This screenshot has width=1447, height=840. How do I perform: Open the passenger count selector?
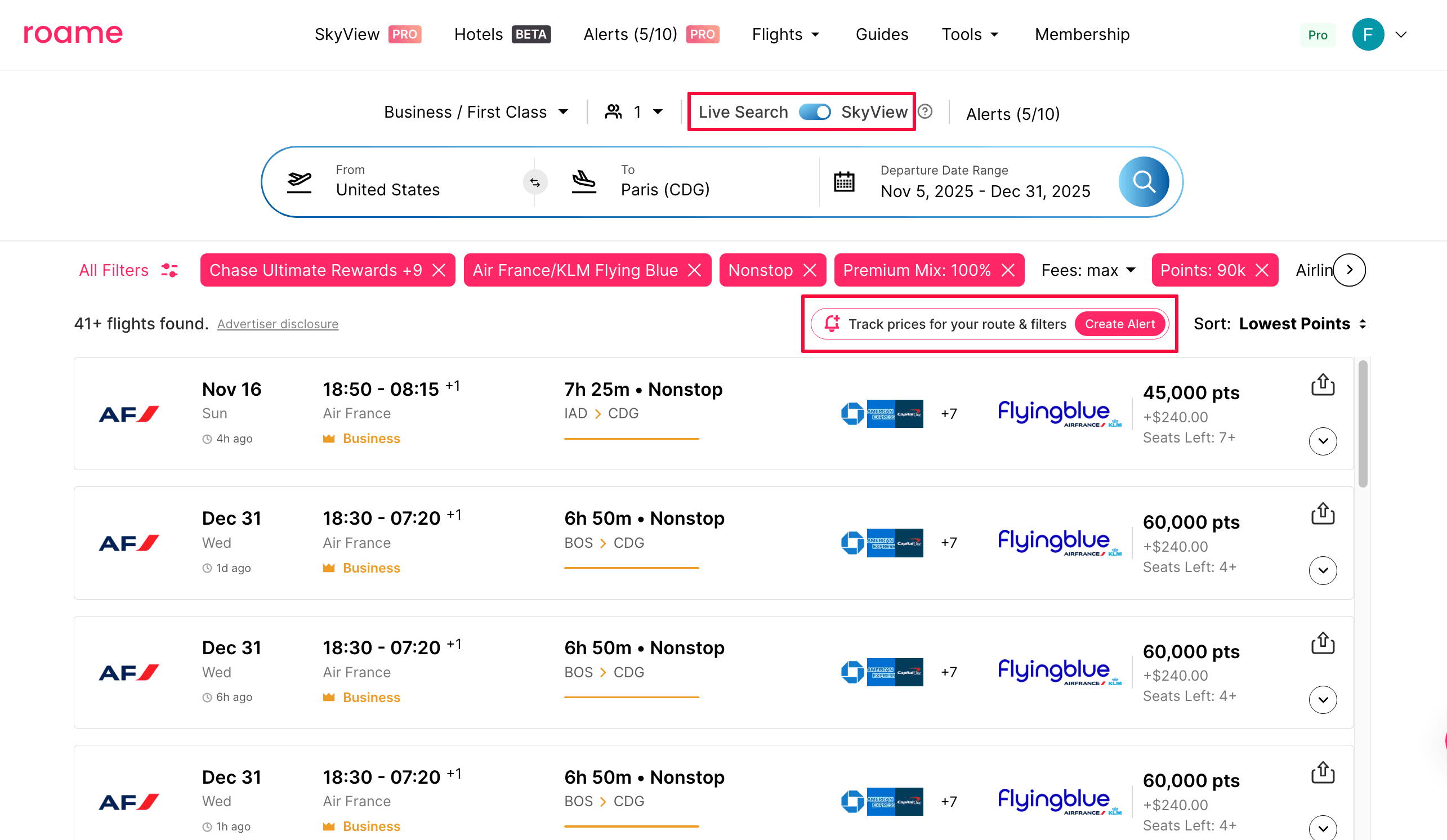pos(633,111)
